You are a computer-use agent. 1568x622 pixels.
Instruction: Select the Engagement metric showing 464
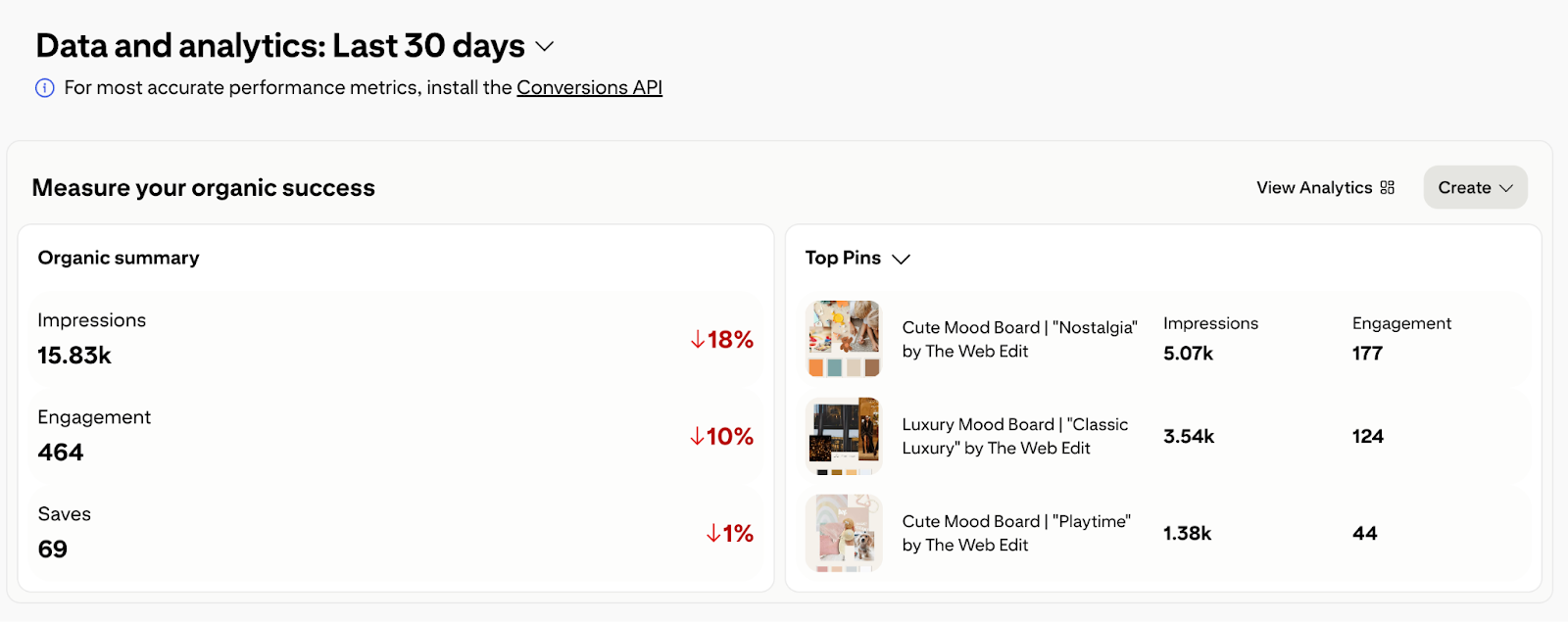(392, 436)
